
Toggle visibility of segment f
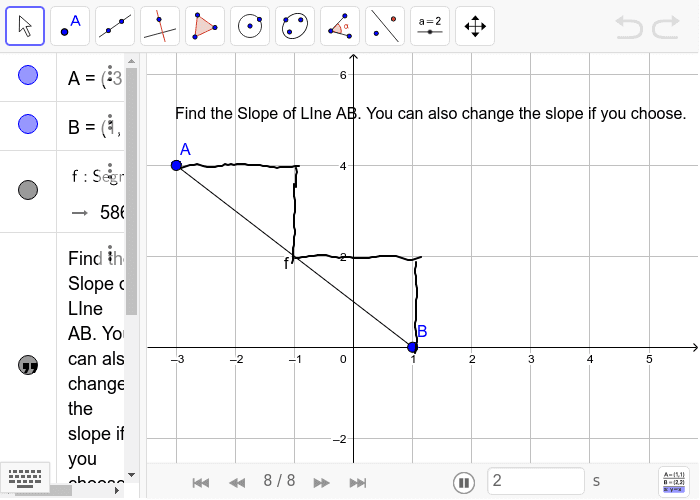[28, 190]
